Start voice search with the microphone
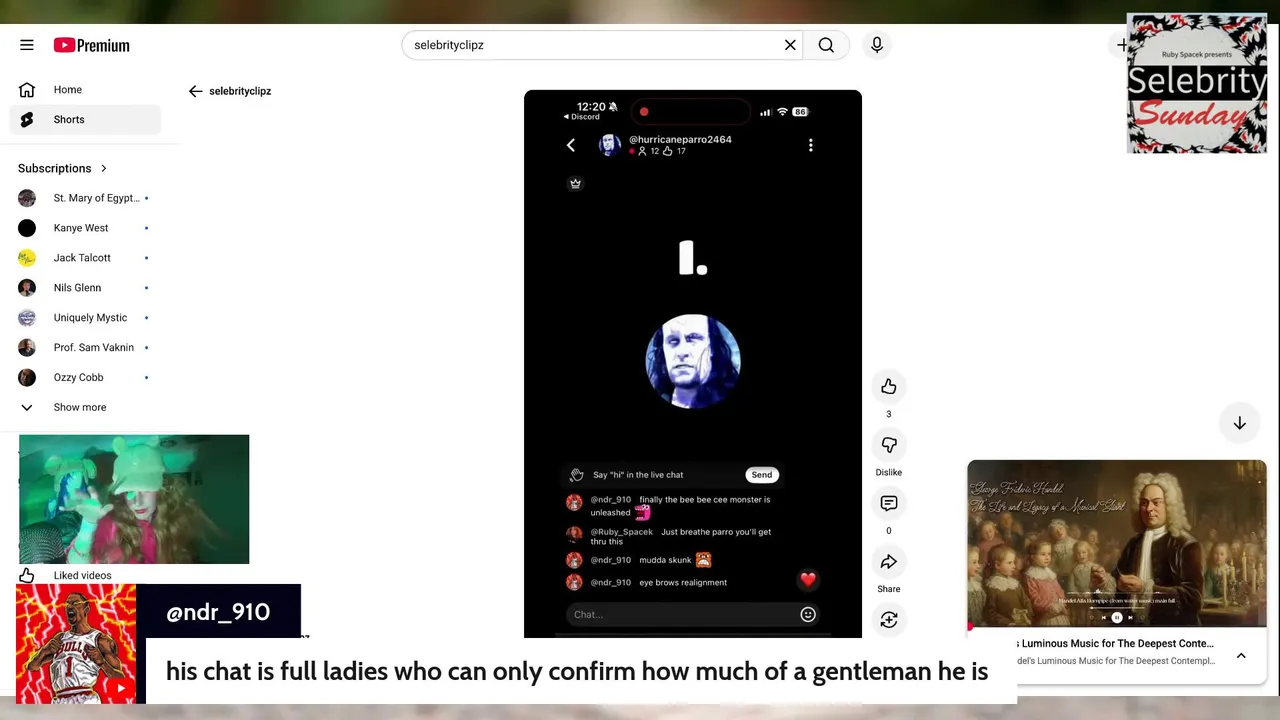The width and height of the screenshot is (1280, 720). click(x=877, y=45)
